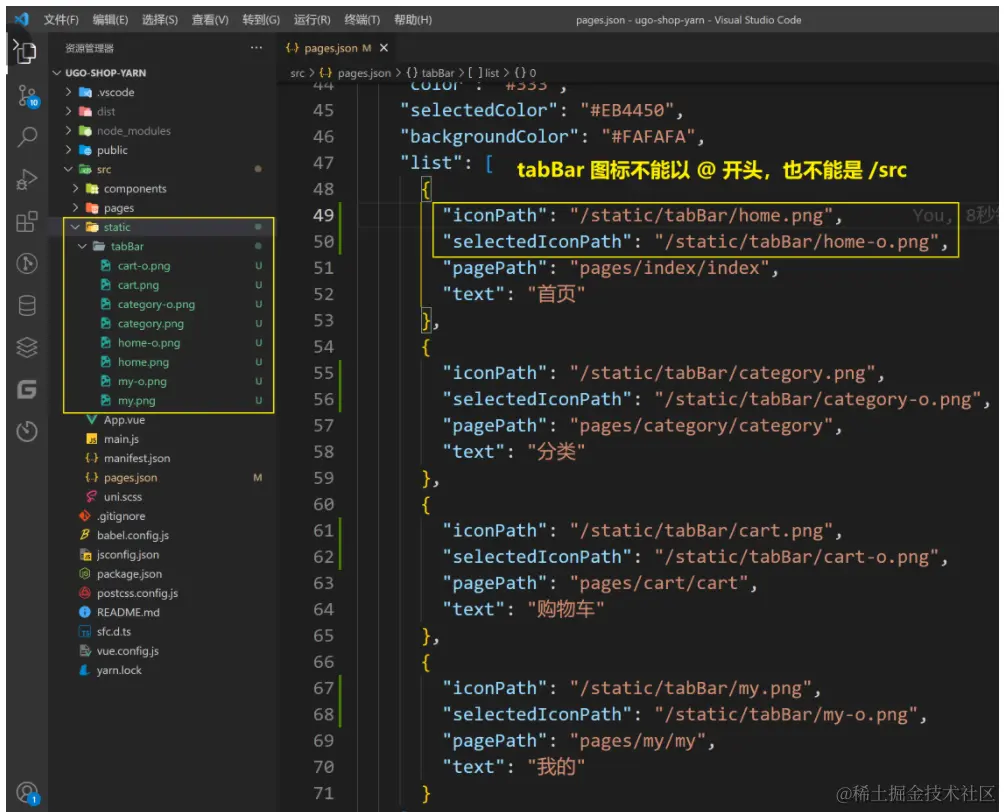Open the 选择(S) menu
The width and height of the screenshot is (1004, 812).
point(159,19)
